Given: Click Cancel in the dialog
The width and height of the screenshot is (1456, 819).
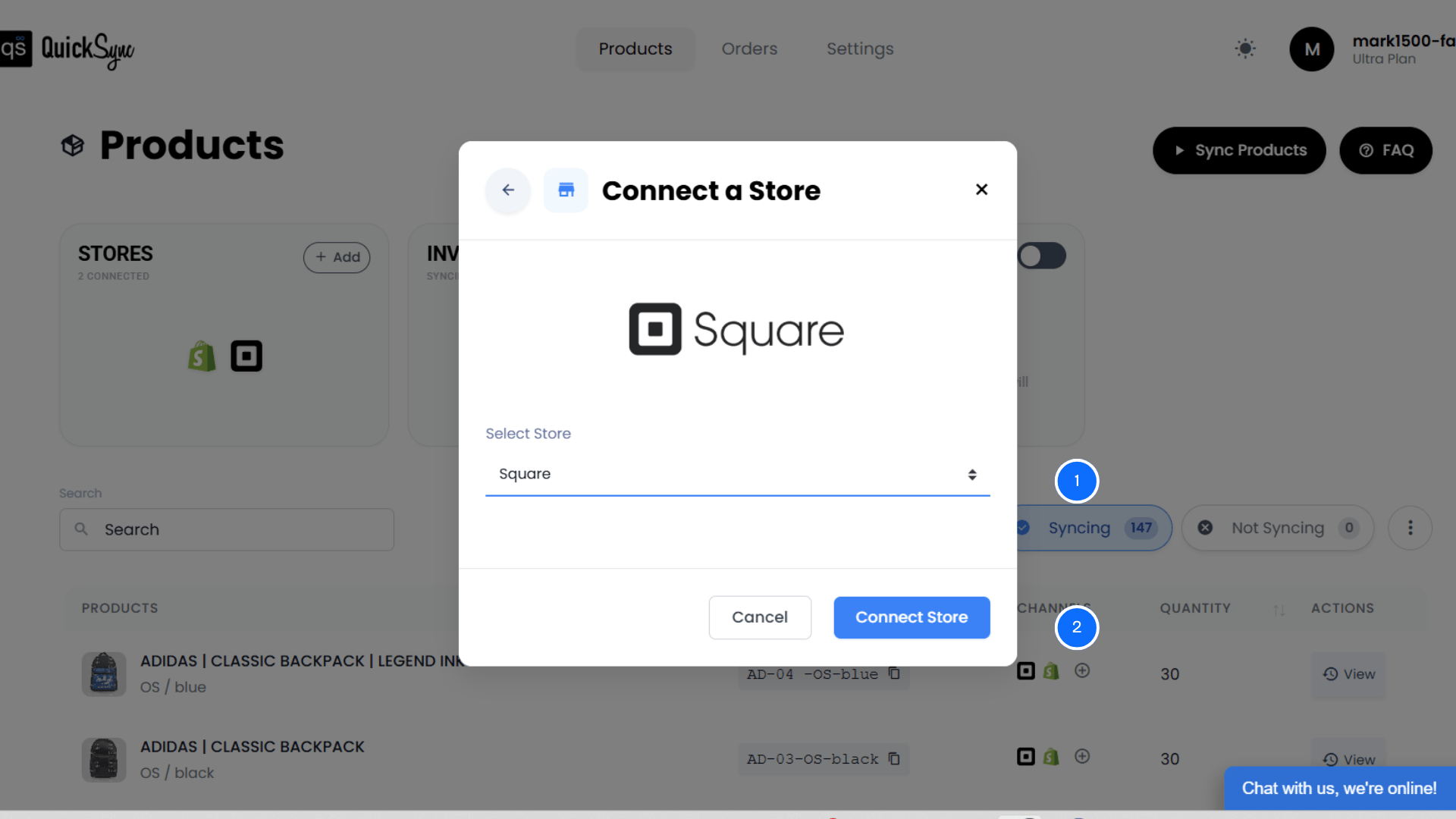Looking at the screenshot, I should [x=759, y=617].
